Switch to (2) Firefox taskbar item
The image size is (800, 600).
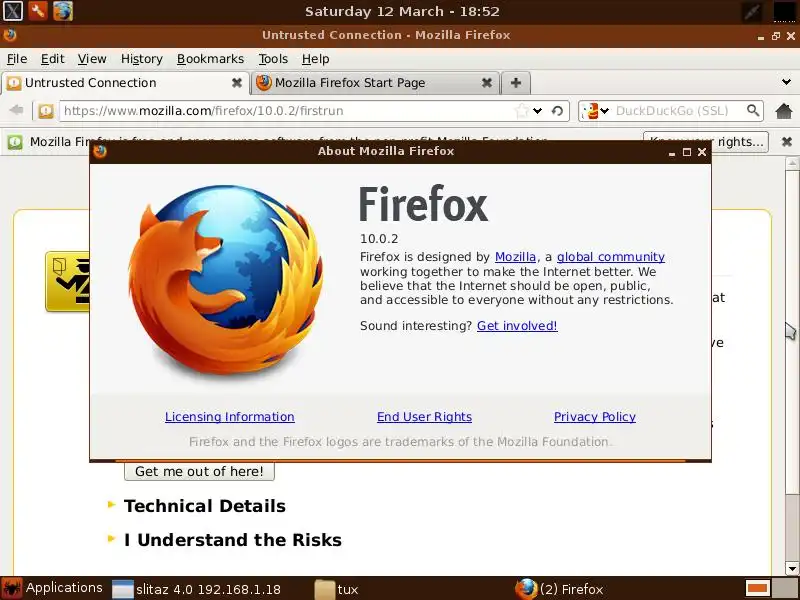click(560, 589)
